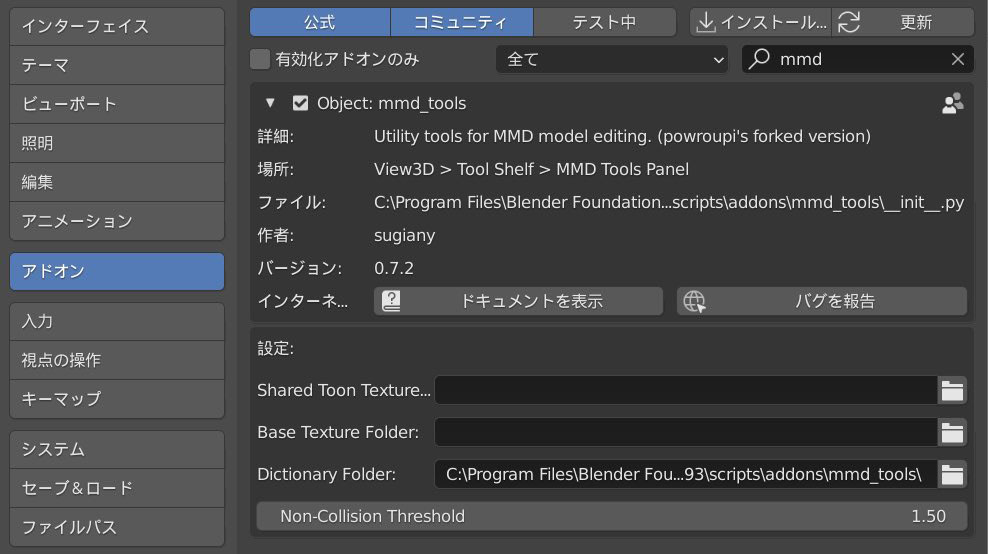Click the download icon on the インストール button

tap(706, 23)
